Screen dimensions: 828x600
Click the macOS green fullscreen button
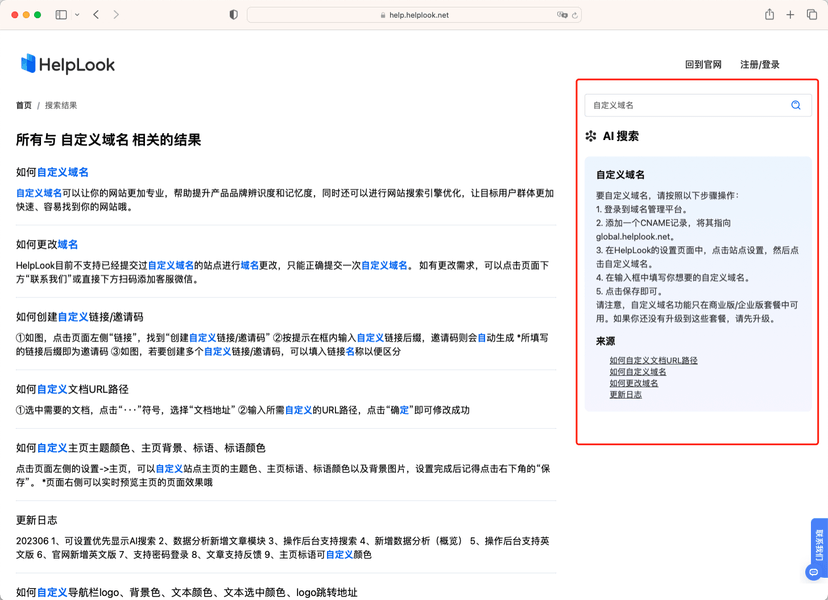tap(37, 15)
